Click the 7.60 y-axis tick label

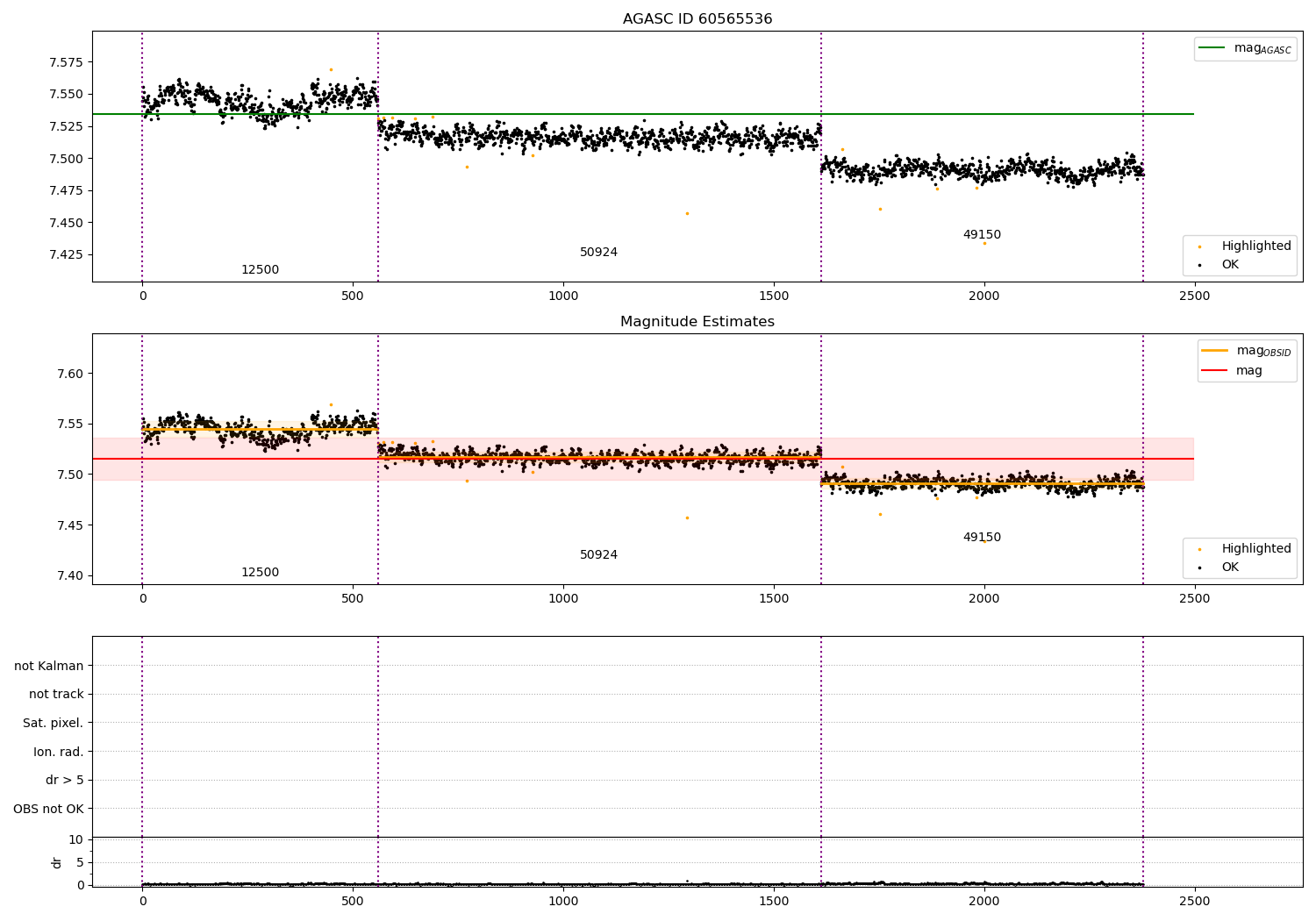(x=70, y=374)
